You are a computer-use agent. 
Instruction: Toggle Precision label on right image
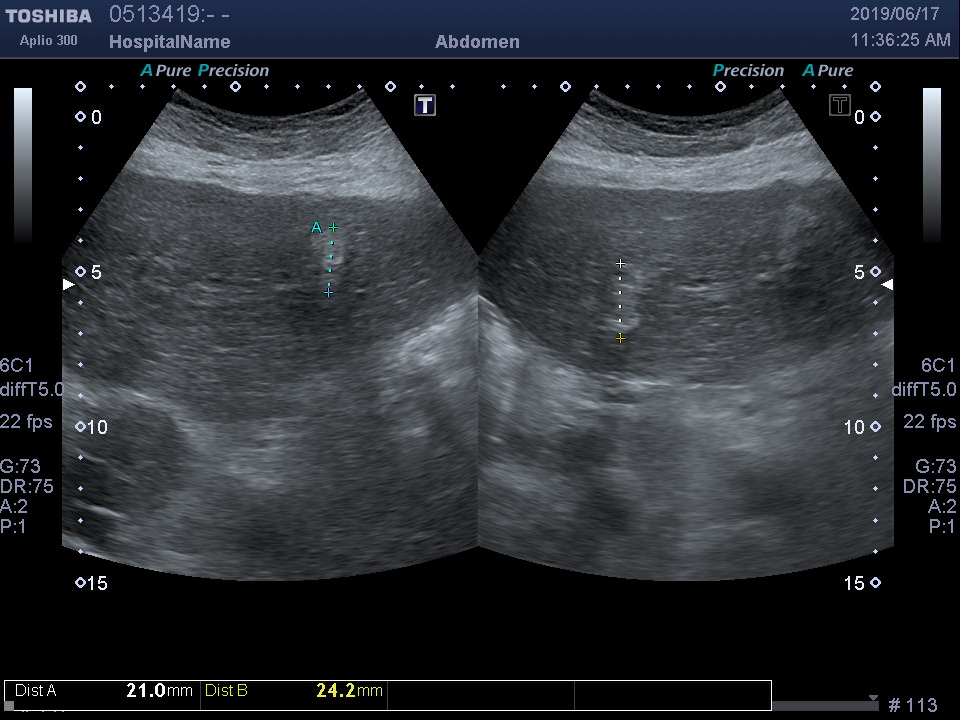tap(748, 71)
